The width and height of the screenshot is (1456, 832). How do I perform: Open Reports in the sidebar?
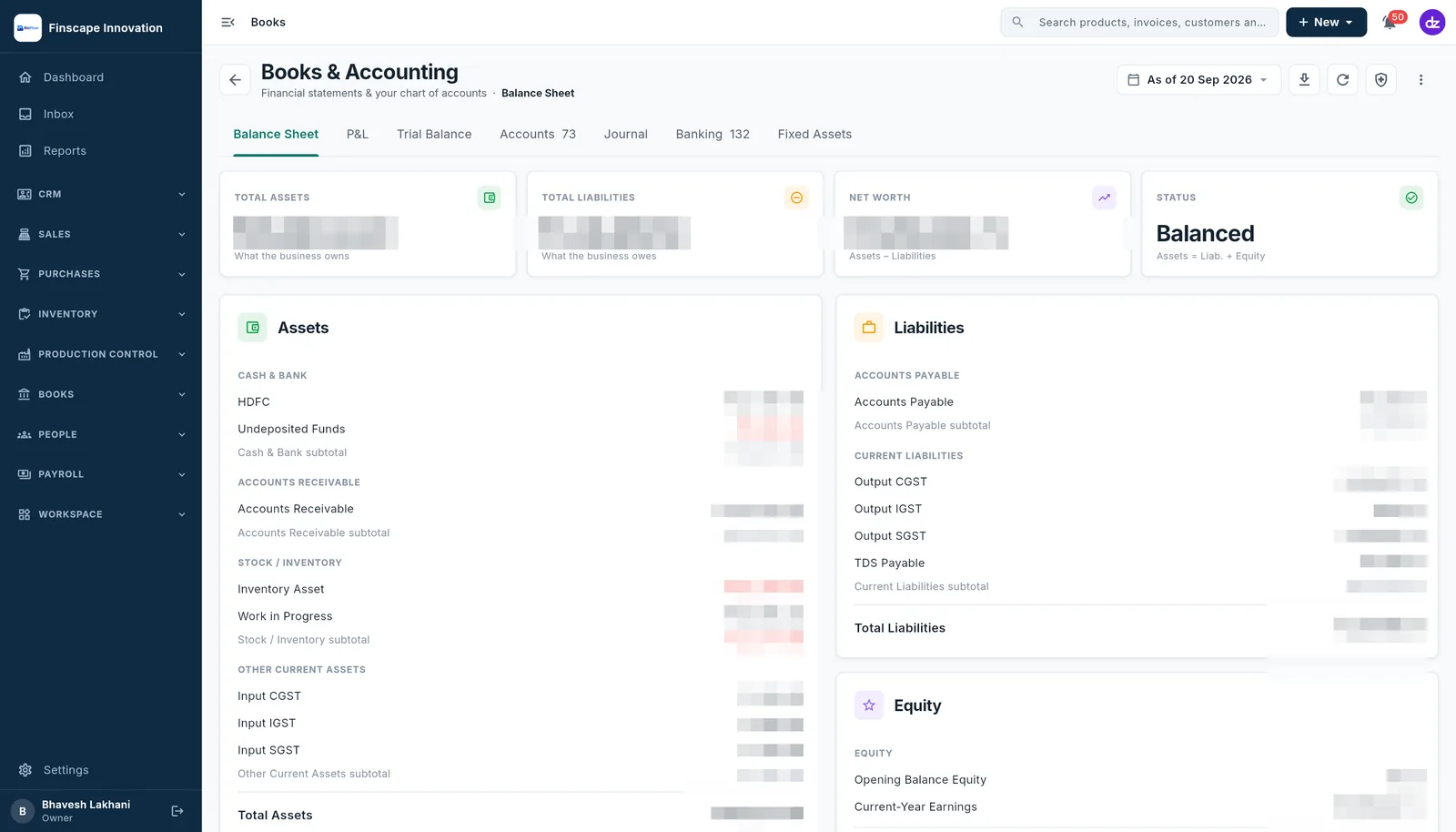tap(100, 151)
